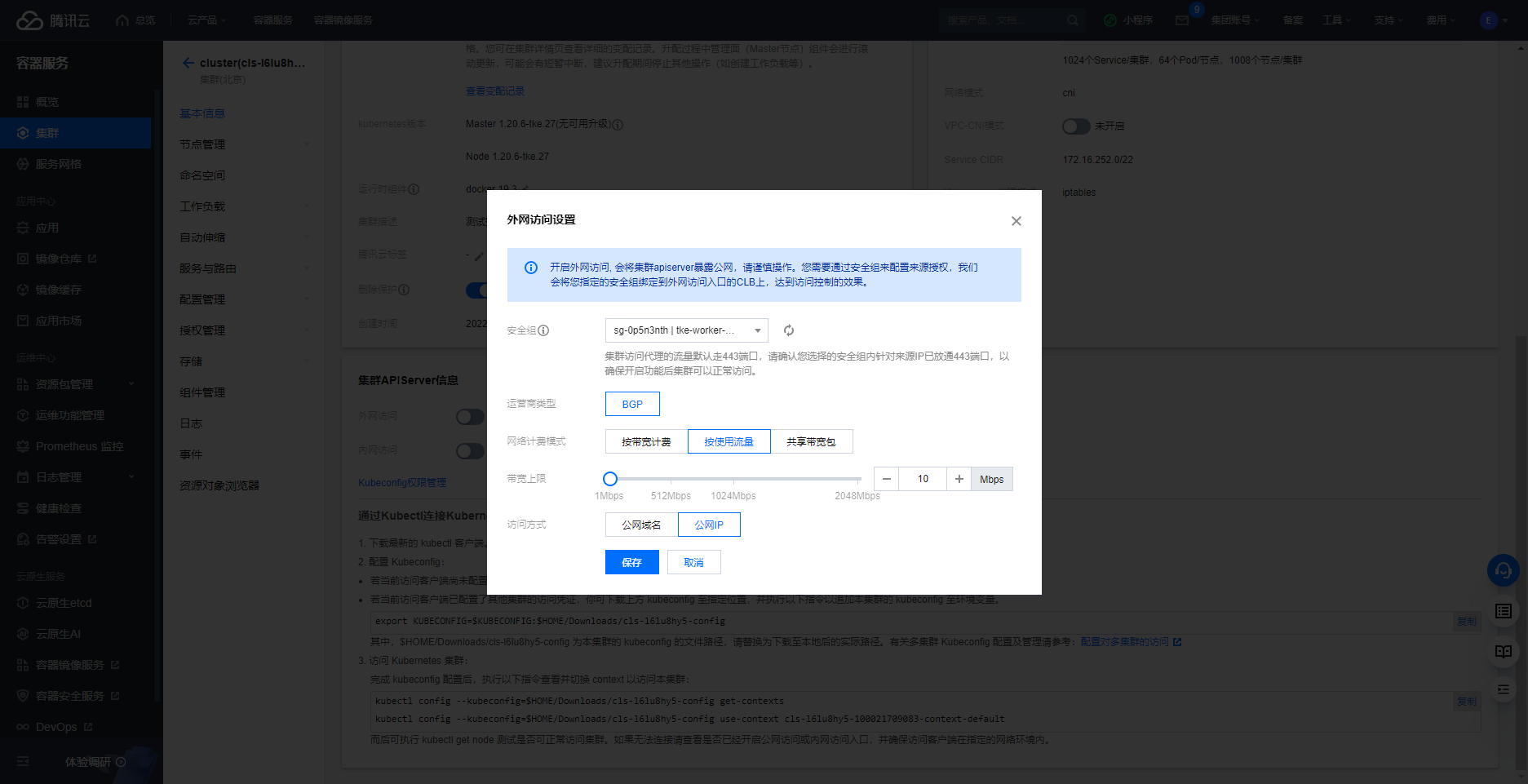Screen dimensions: 1528x784
Task: Open the application market (应用市场) icon
Action: tap(23, 321)
